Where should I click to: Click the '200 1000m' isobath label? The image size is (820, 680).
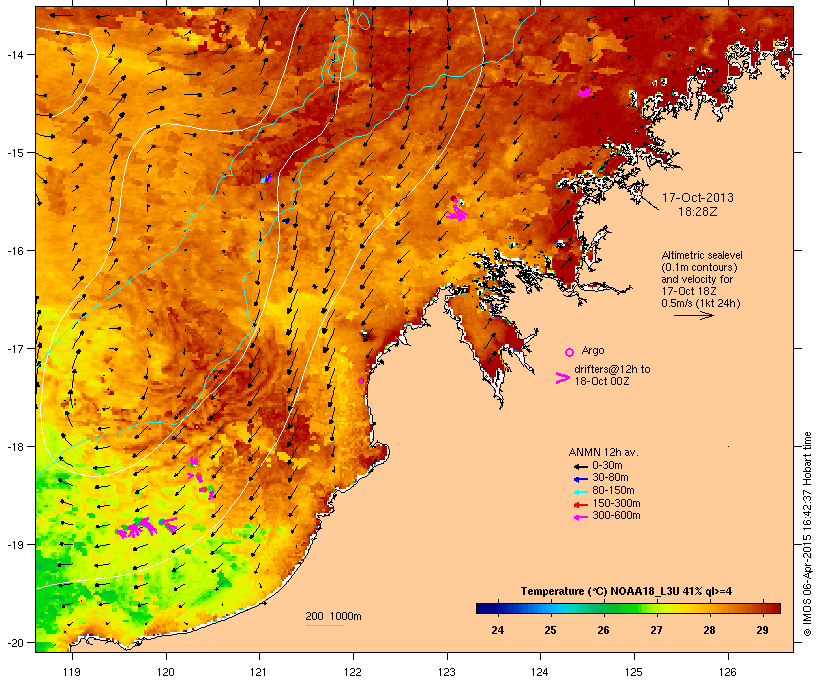tap(333, 616)
